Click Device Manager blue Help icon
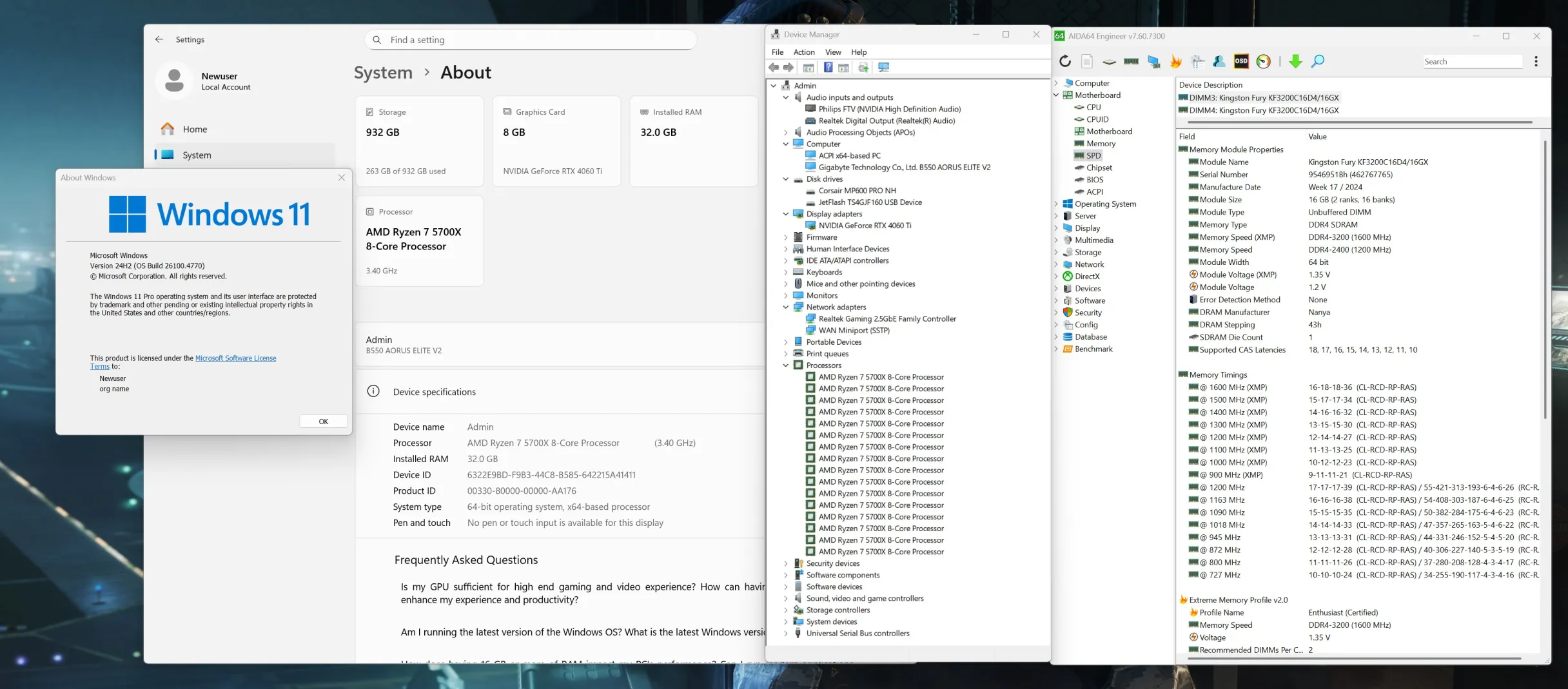This screenshot has width=1568, height=689. 828,68
